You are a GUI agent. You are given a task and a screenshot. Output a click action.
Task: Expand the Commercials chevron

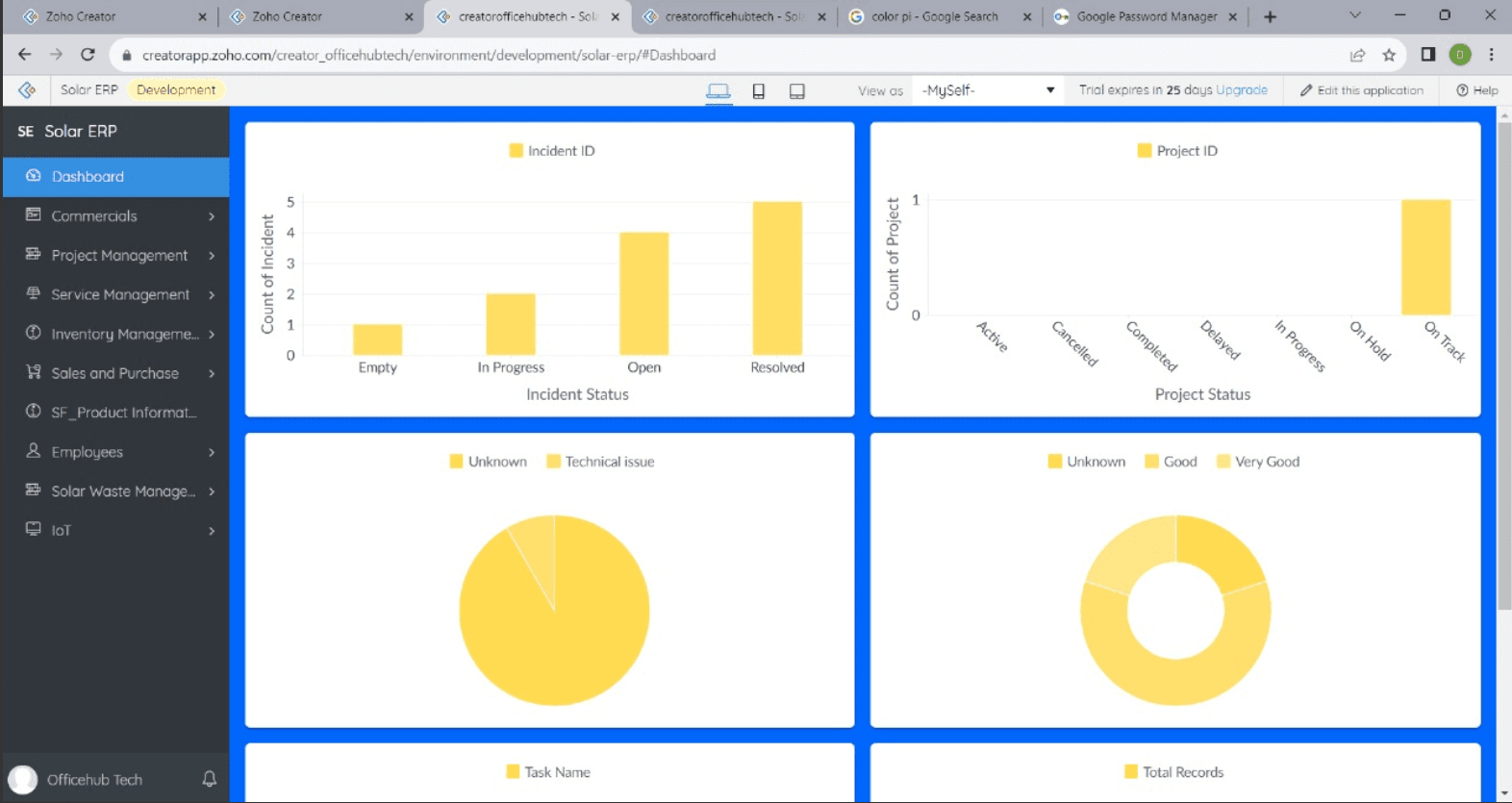[x=212, y=216]
